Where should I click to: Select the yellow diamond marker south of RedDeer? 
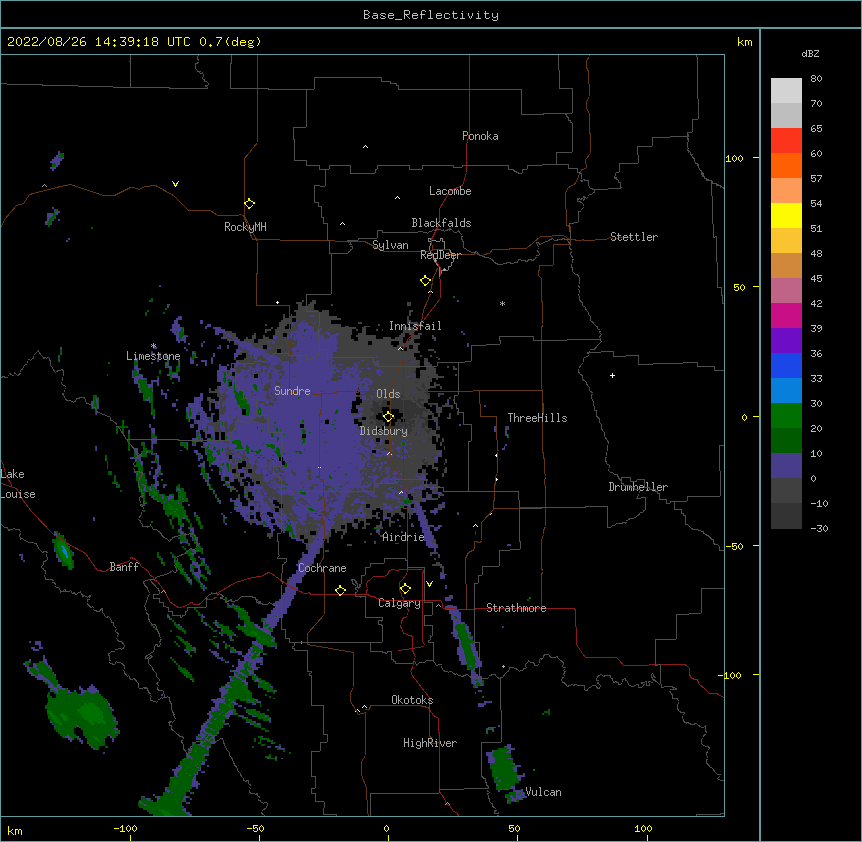[x=425, y=280]
